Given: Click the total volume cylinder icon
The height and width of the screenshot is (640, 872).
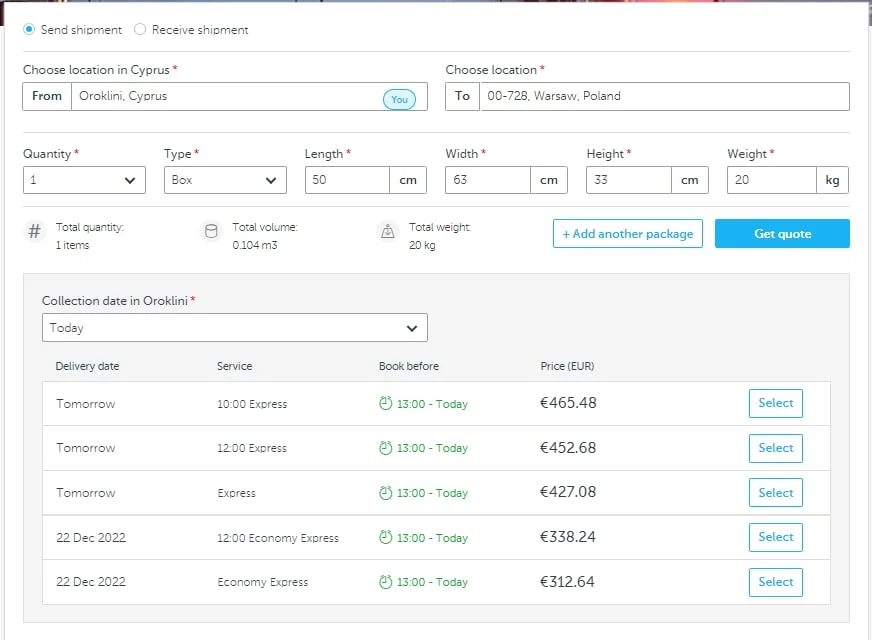Looking at the screenshot, I should tap(211, 232).
